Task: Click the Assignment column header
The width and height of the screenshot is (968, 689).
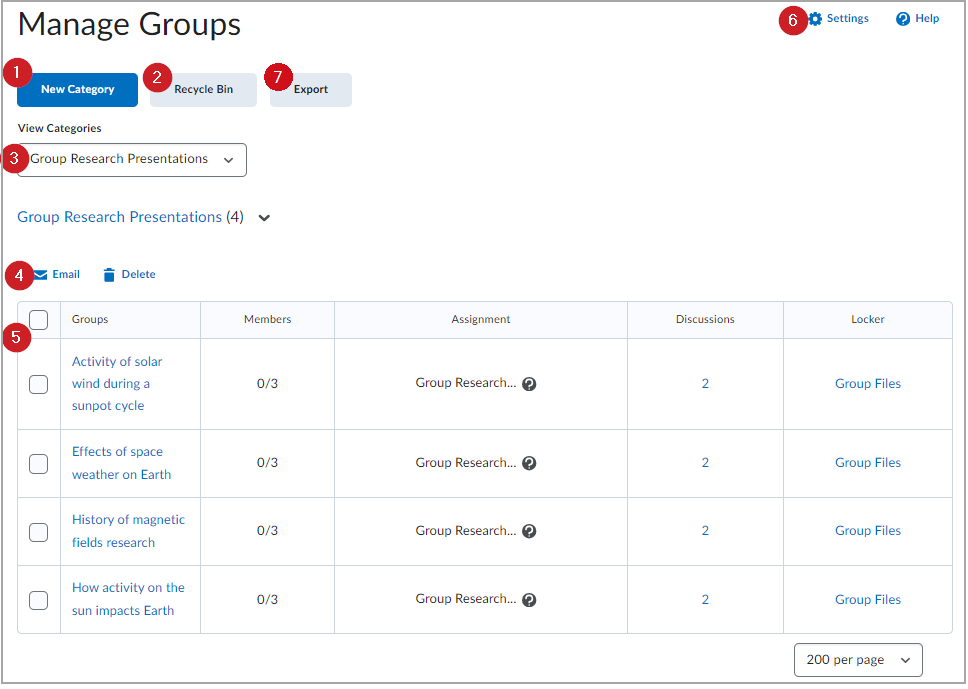Action: point(480,320)
